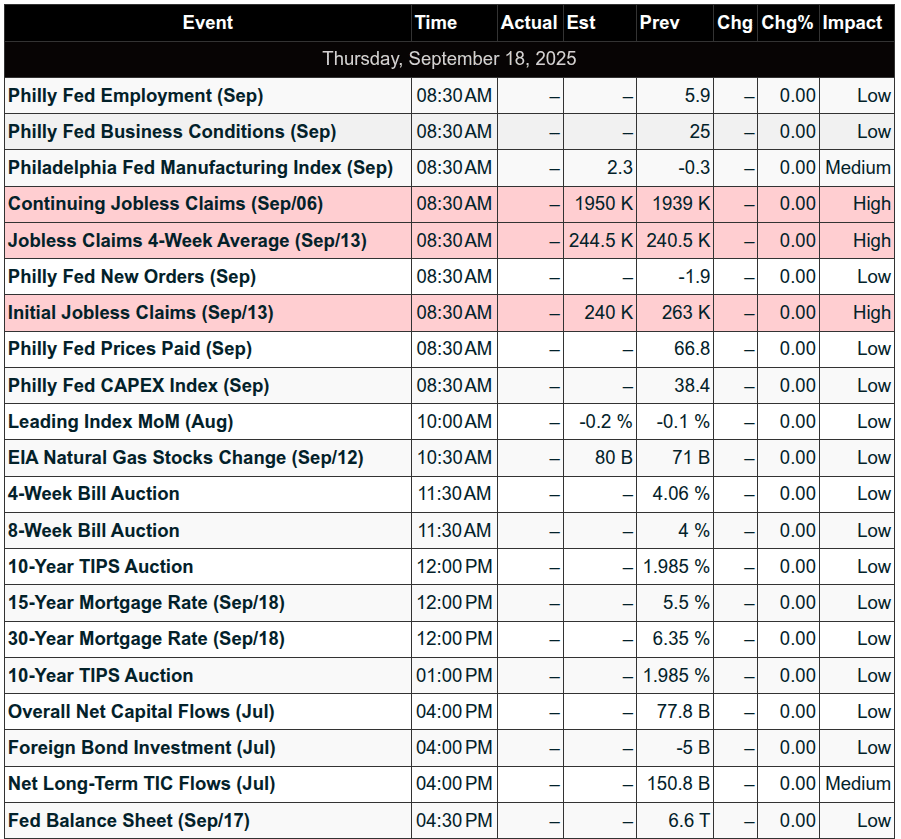Click the Time column header
Image resolution: width=901 pixels, height=839 pixels.
454,23
